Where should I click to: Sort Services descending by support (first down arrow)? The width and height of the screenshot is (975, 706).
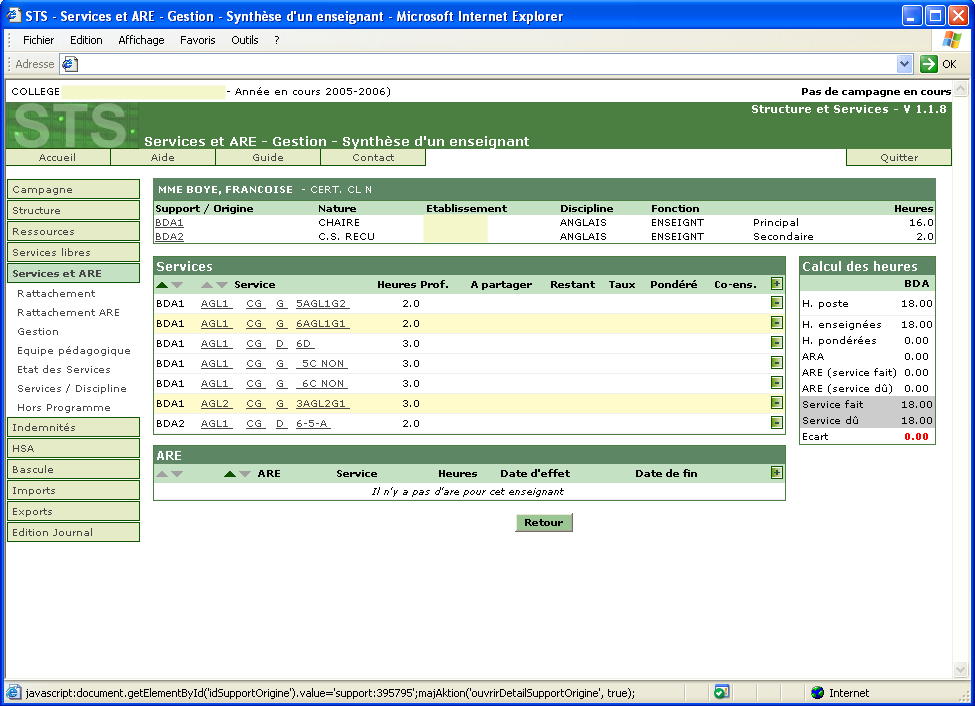click(x=177, y=285)
